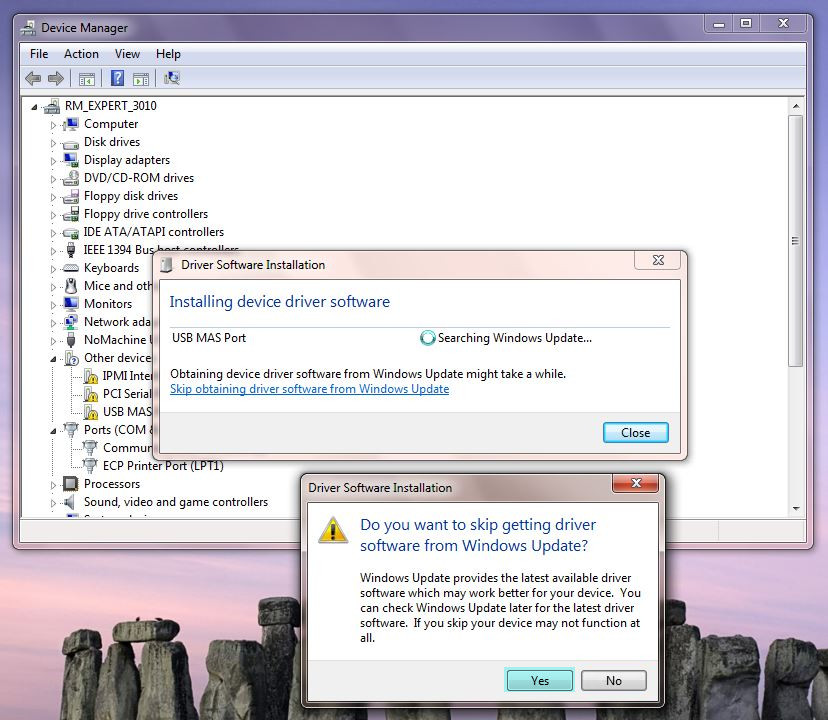Open the File menu
828x720 pixels.
point(39,54)
